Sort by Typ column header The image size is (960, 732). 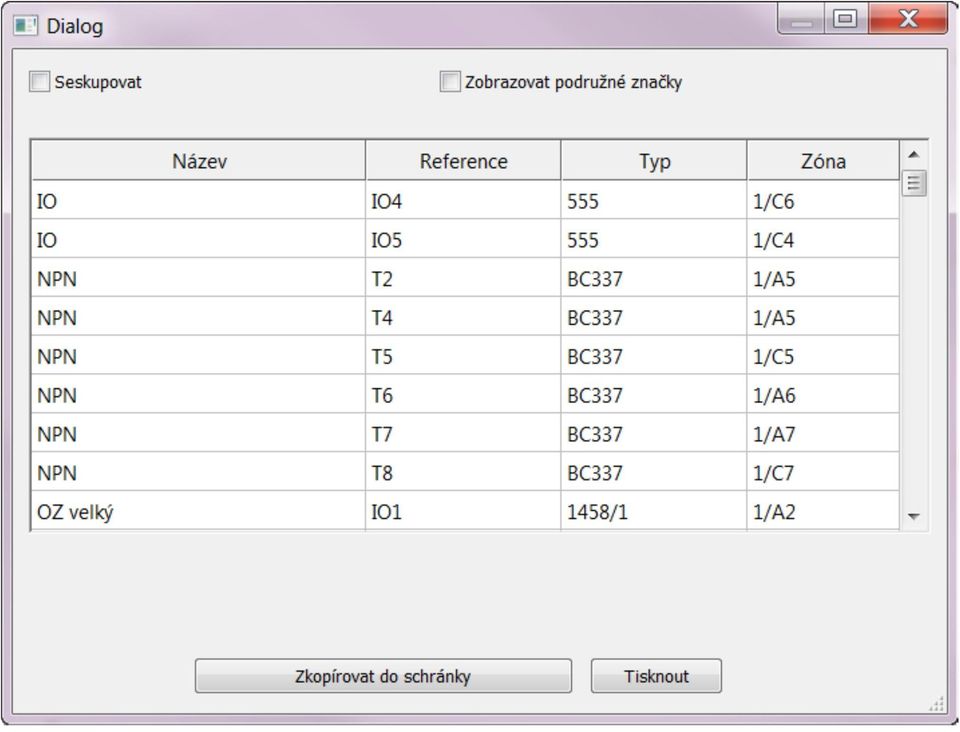pyautogui.click(x=654, y=161)
